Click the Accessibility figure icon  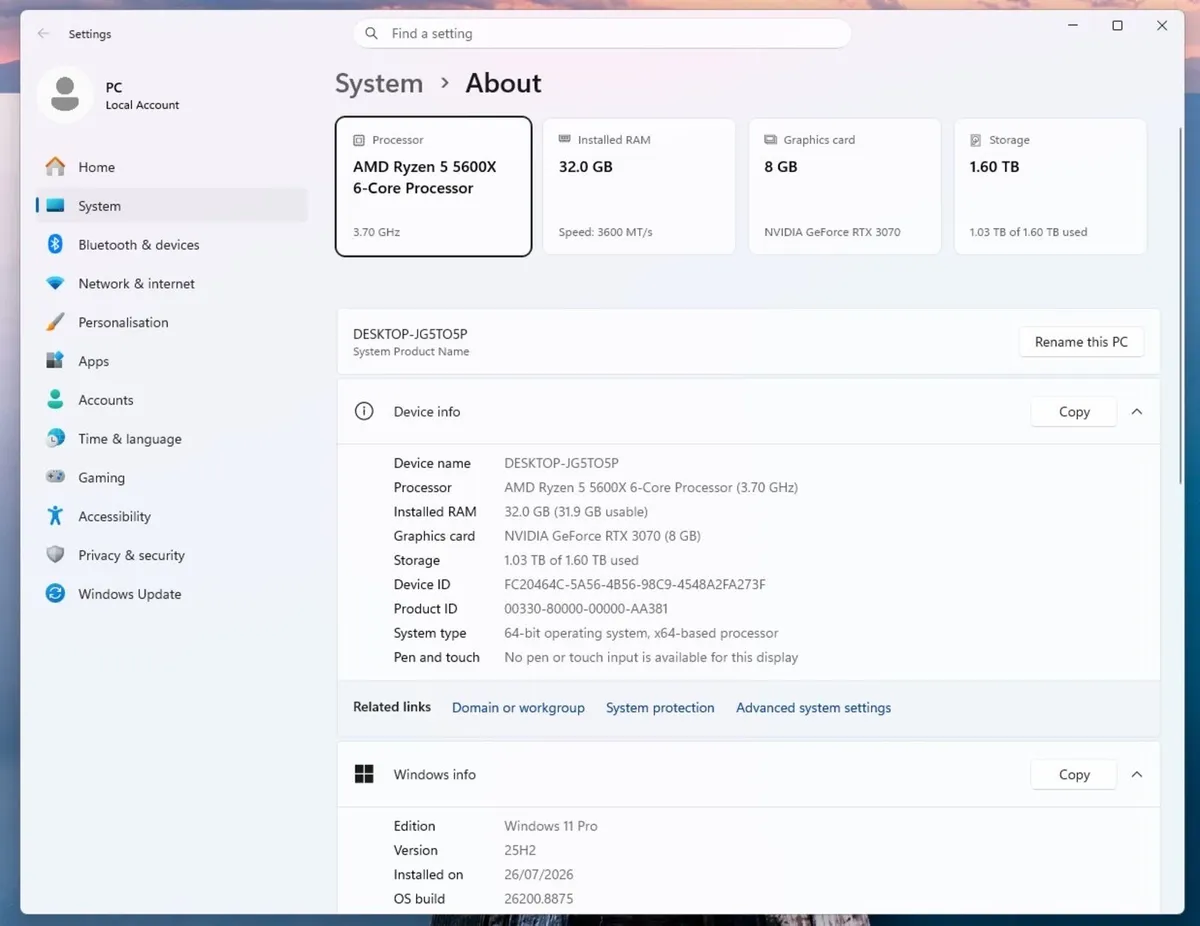click(x=56, y=516)
